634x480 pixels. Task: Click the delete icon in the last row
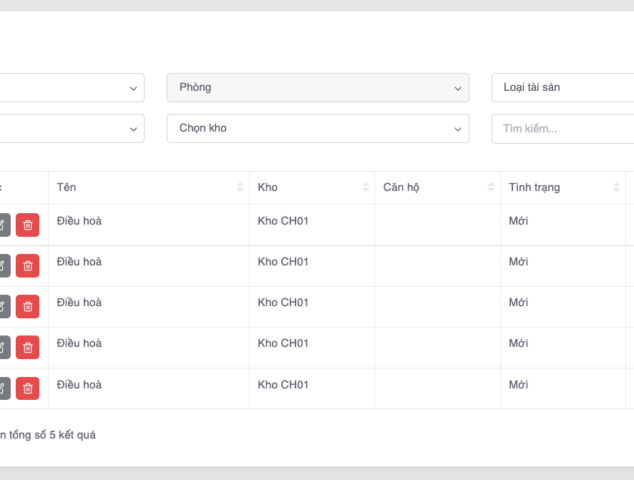pos(27,388)
